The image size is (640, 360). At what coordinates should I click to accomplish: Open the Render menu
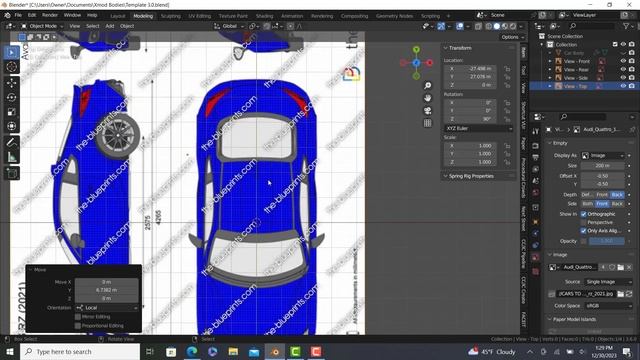click(x=50, y=16)
